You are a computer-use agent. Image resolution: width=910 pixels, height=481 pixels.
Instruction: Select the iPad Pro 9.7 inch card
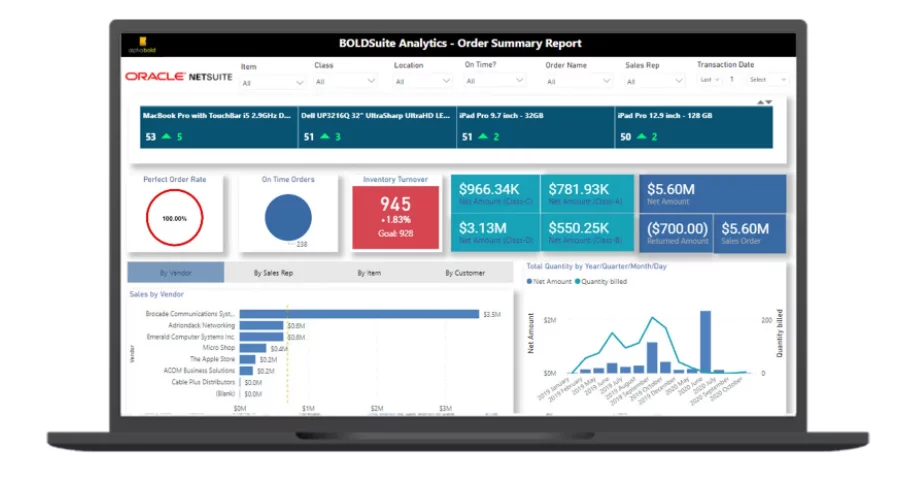click(x=536, y=127)
